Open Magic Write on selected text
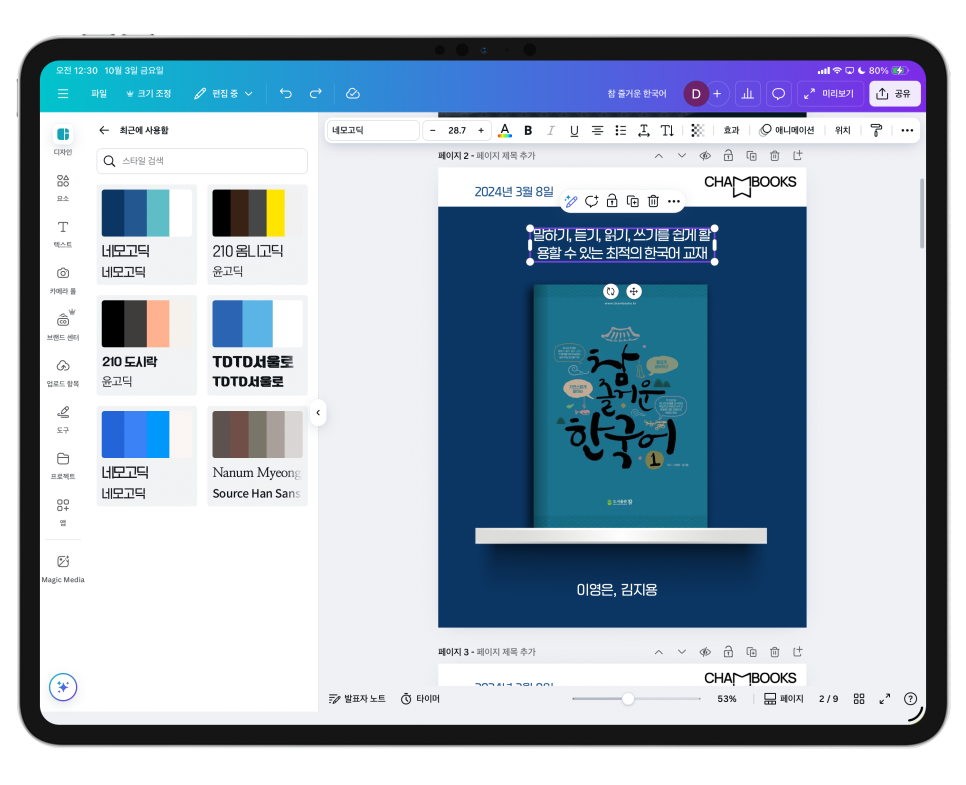This screenshot has height=785, width=966. (x=571, y=201)
